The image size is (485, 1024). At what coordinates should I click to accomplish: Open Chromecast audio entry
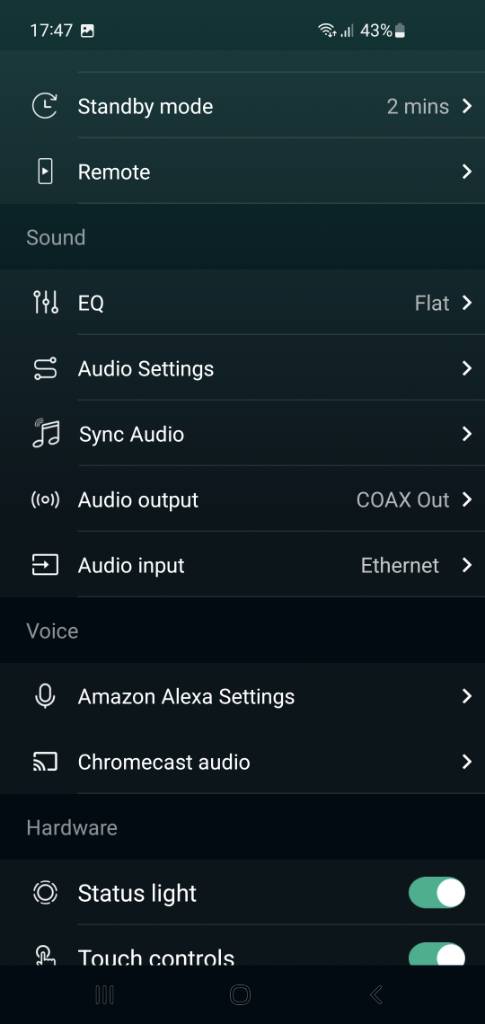242,761
